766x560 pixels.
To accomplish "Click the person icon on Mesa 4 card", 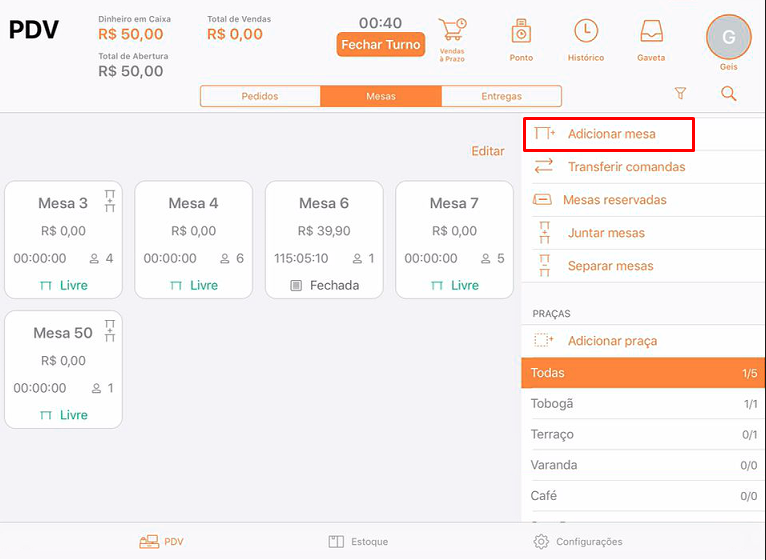I will (x=225, y=258).
